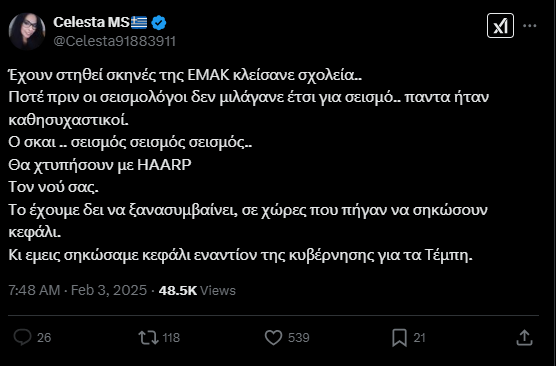Click the Celesta MS display name

point(91,22)
